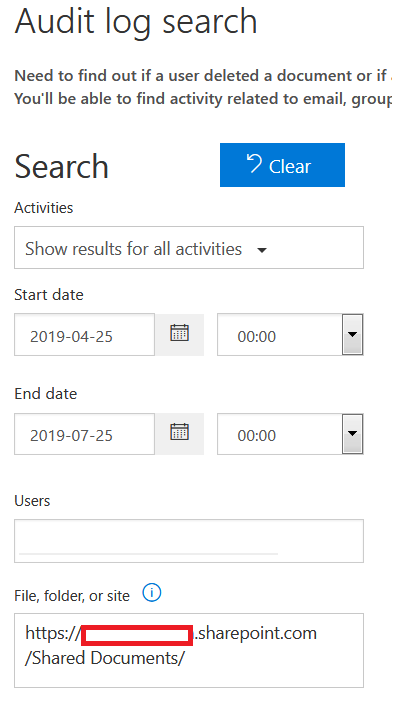
Task: Click the Activities field label
Action: [x=43, y=208]
